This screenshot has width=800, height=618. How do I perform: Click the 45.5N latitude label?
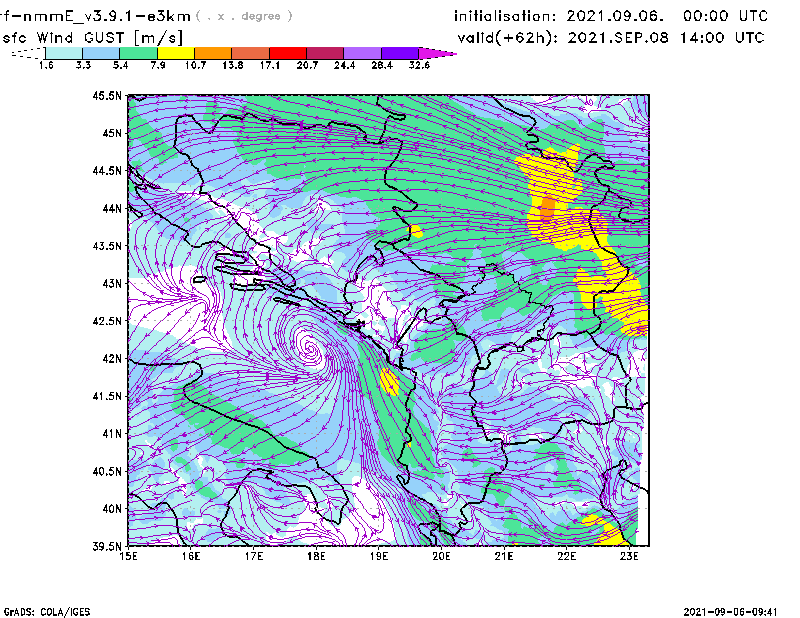click(x=108, y=95)
